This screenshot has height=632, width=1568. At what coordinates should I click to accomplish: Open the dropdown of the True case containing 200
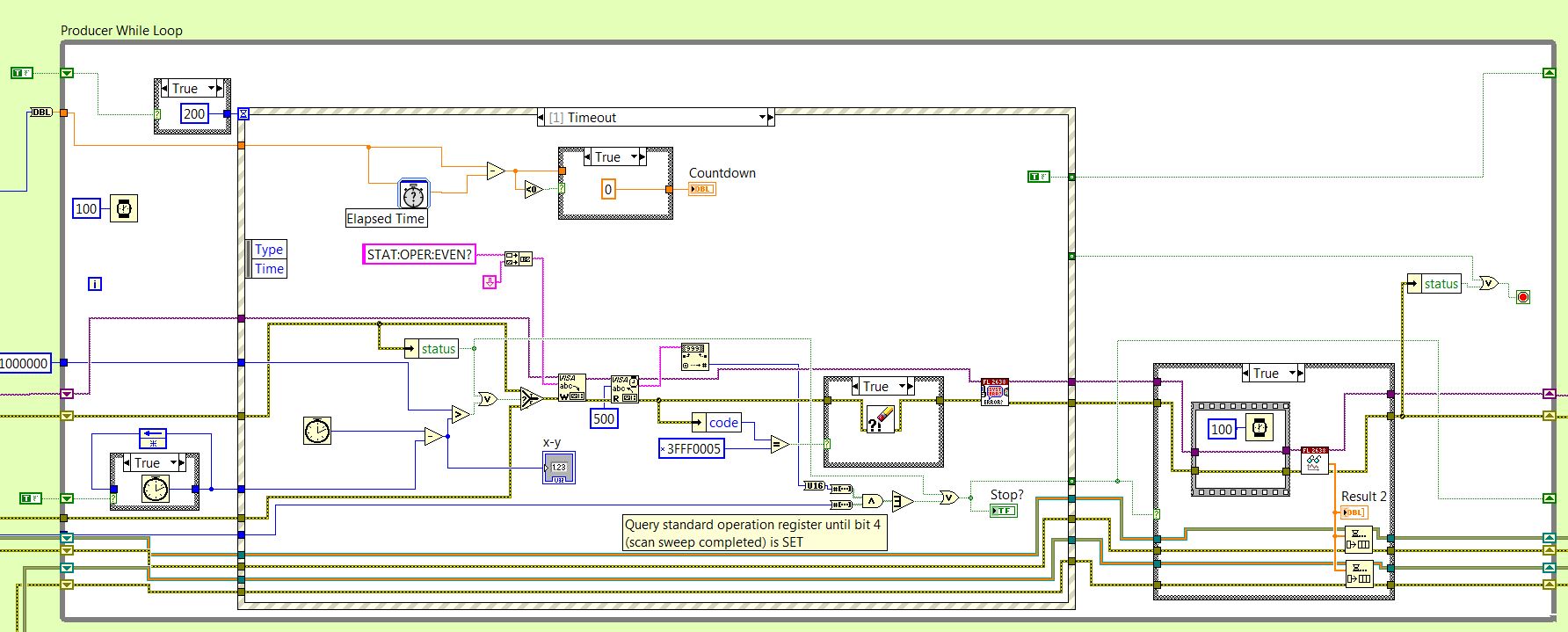[211, 88]
